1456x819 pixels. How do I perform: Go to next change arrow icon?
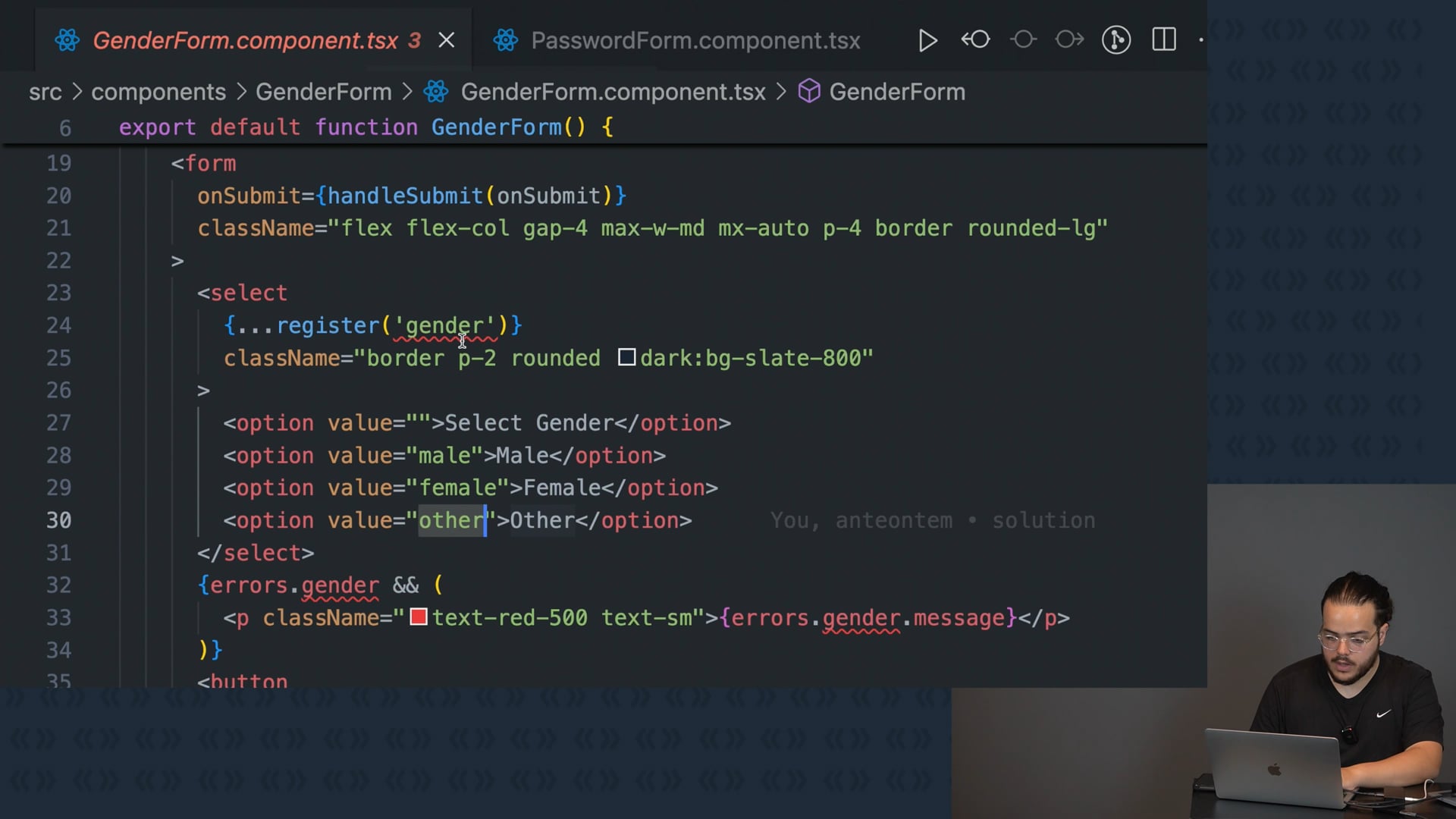pyautogui.click(x=1069, y=39)
